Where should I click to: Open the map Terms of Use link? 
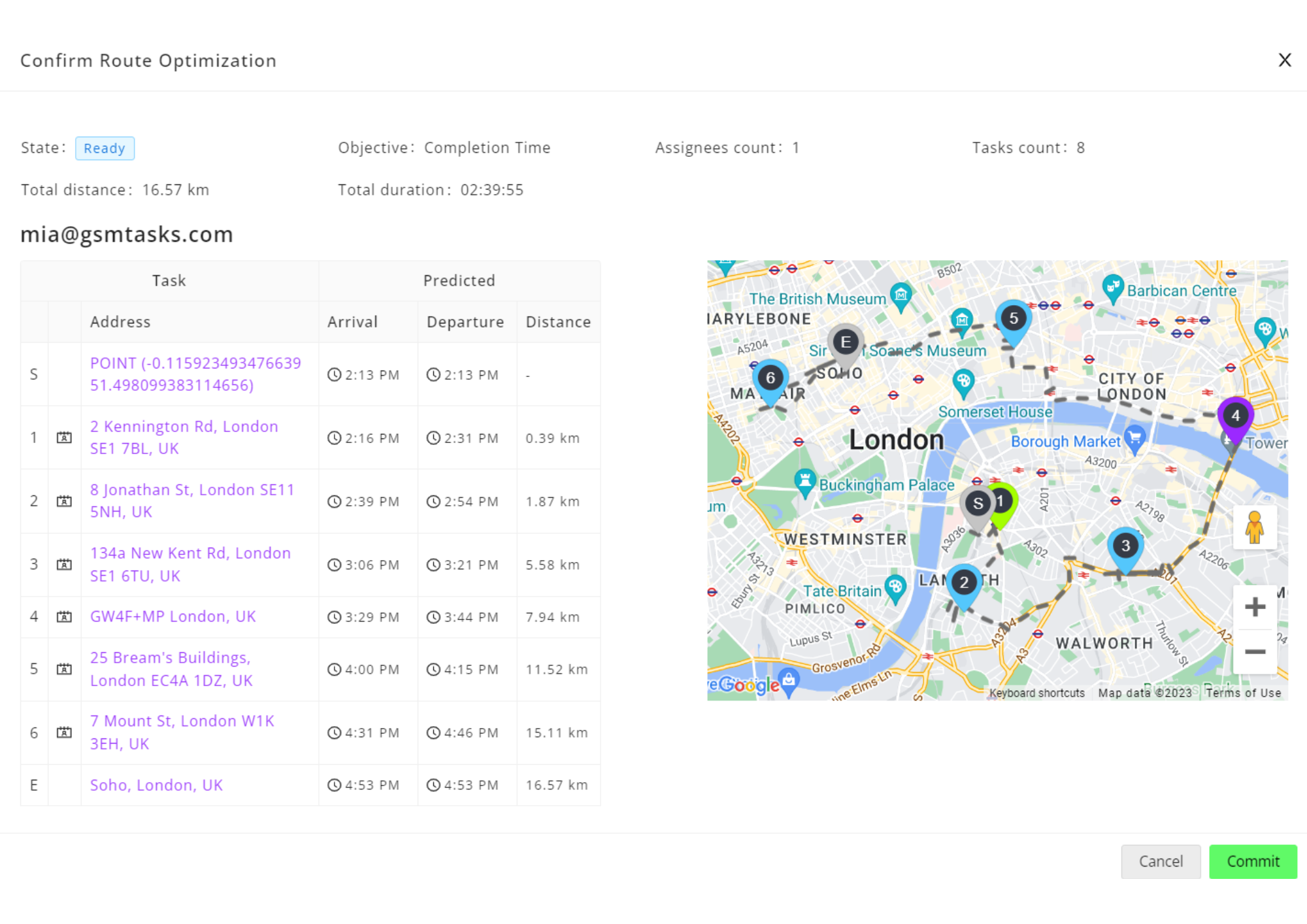point(1243,693)
